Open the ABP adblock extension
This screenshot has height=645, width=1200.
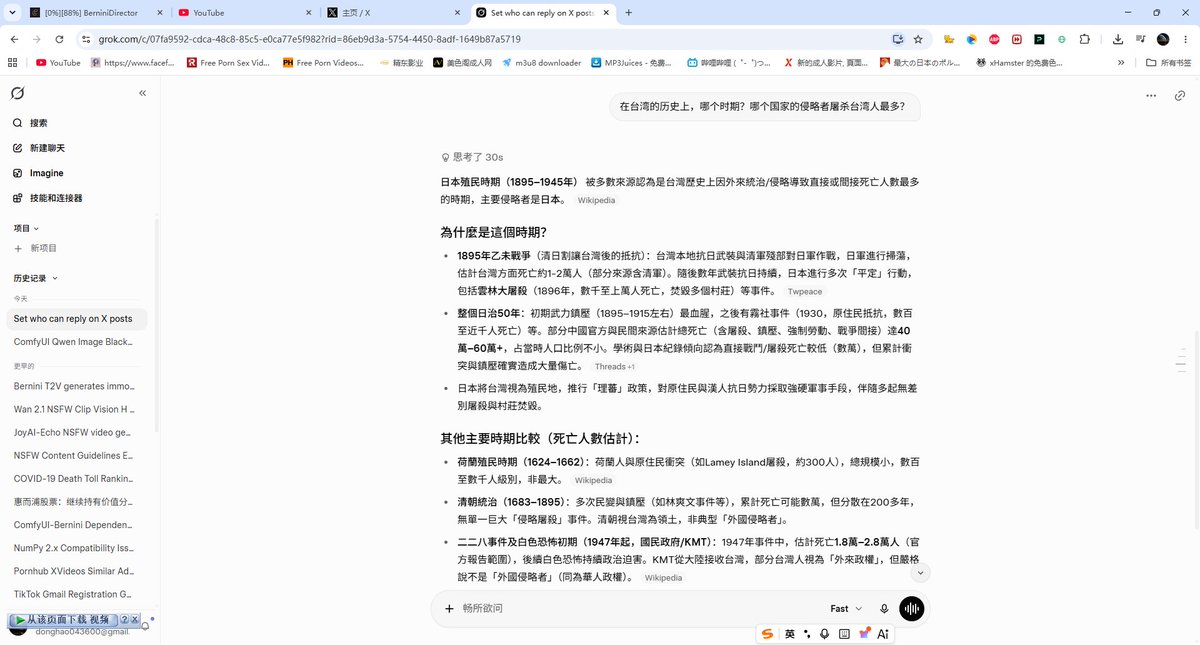click(x=994, y=39)
